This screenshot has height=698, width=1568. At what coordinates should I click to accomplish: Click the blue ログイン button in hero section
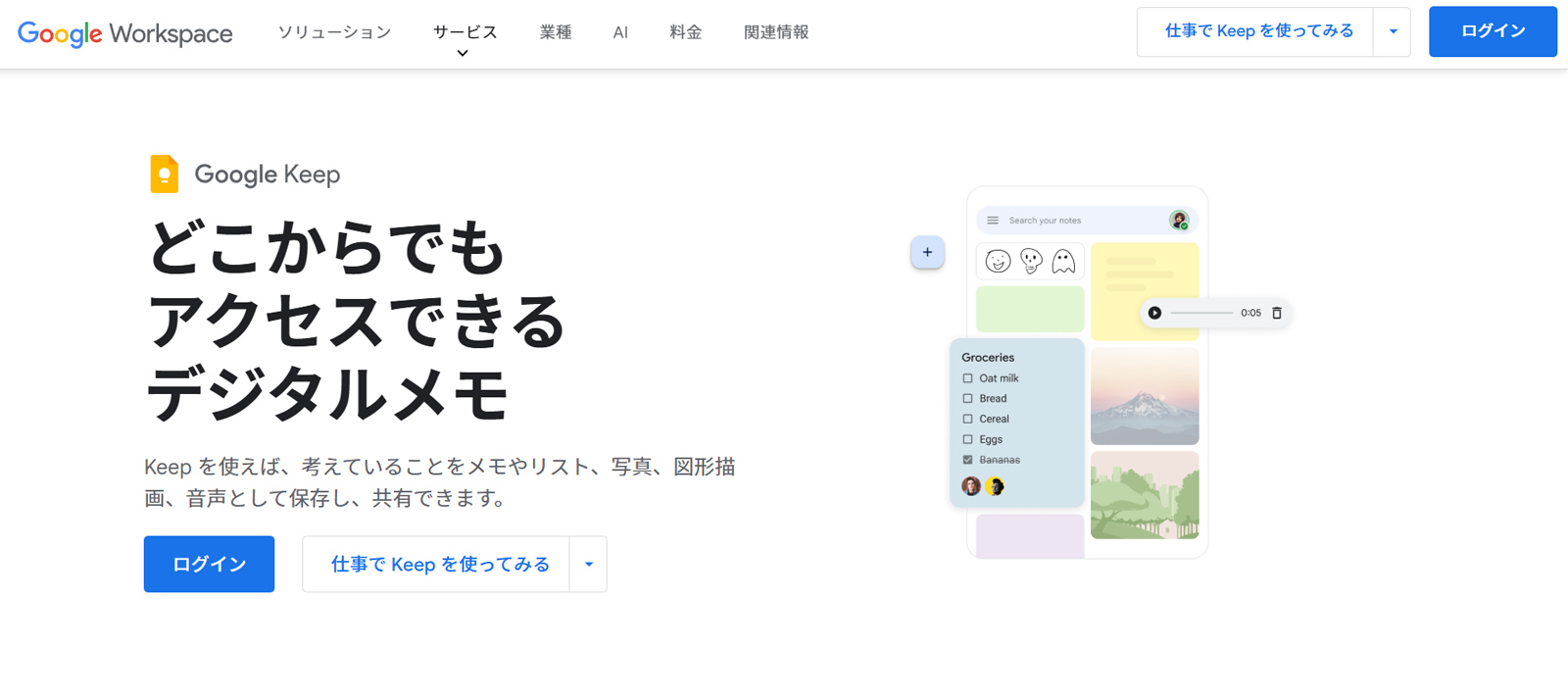[209, 564]
